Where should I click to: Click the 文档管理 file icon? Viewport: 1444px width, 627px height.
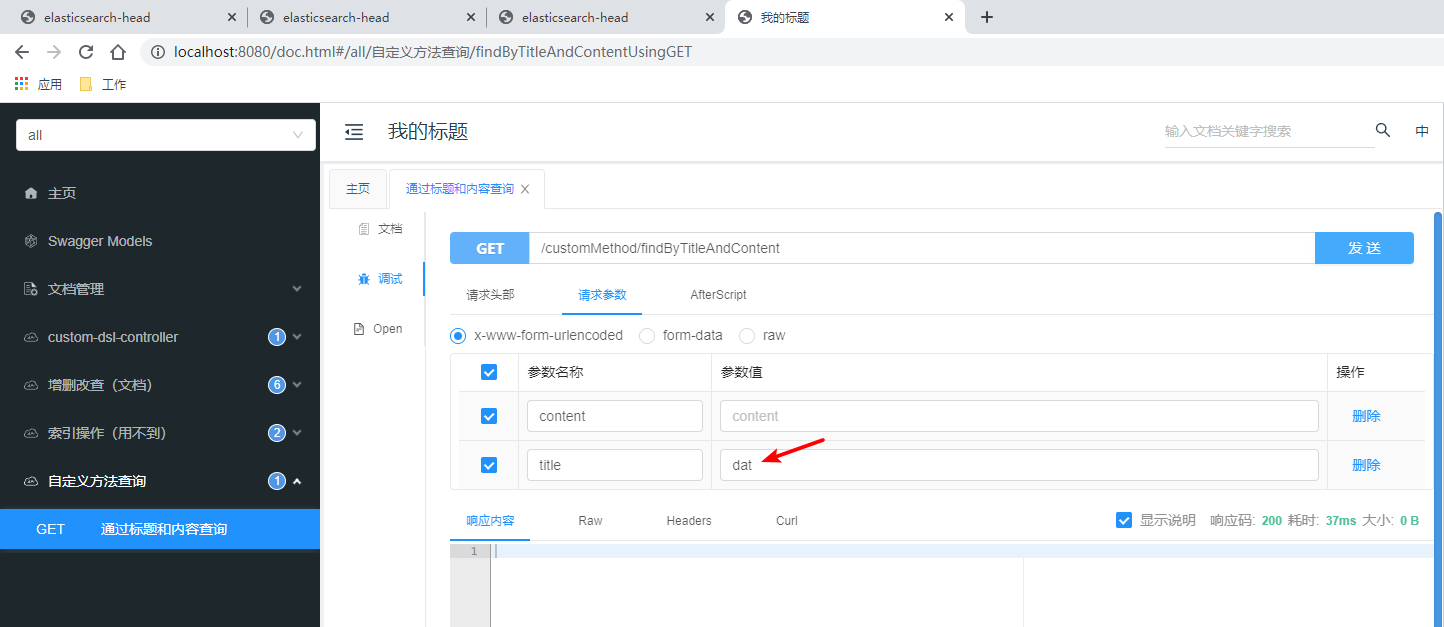pyautogui.click(x=30, y=289)
